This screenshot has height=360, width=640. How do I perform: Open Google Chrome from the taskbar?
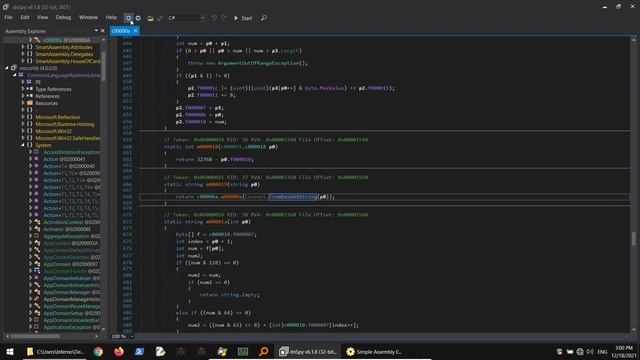point(98,351)
